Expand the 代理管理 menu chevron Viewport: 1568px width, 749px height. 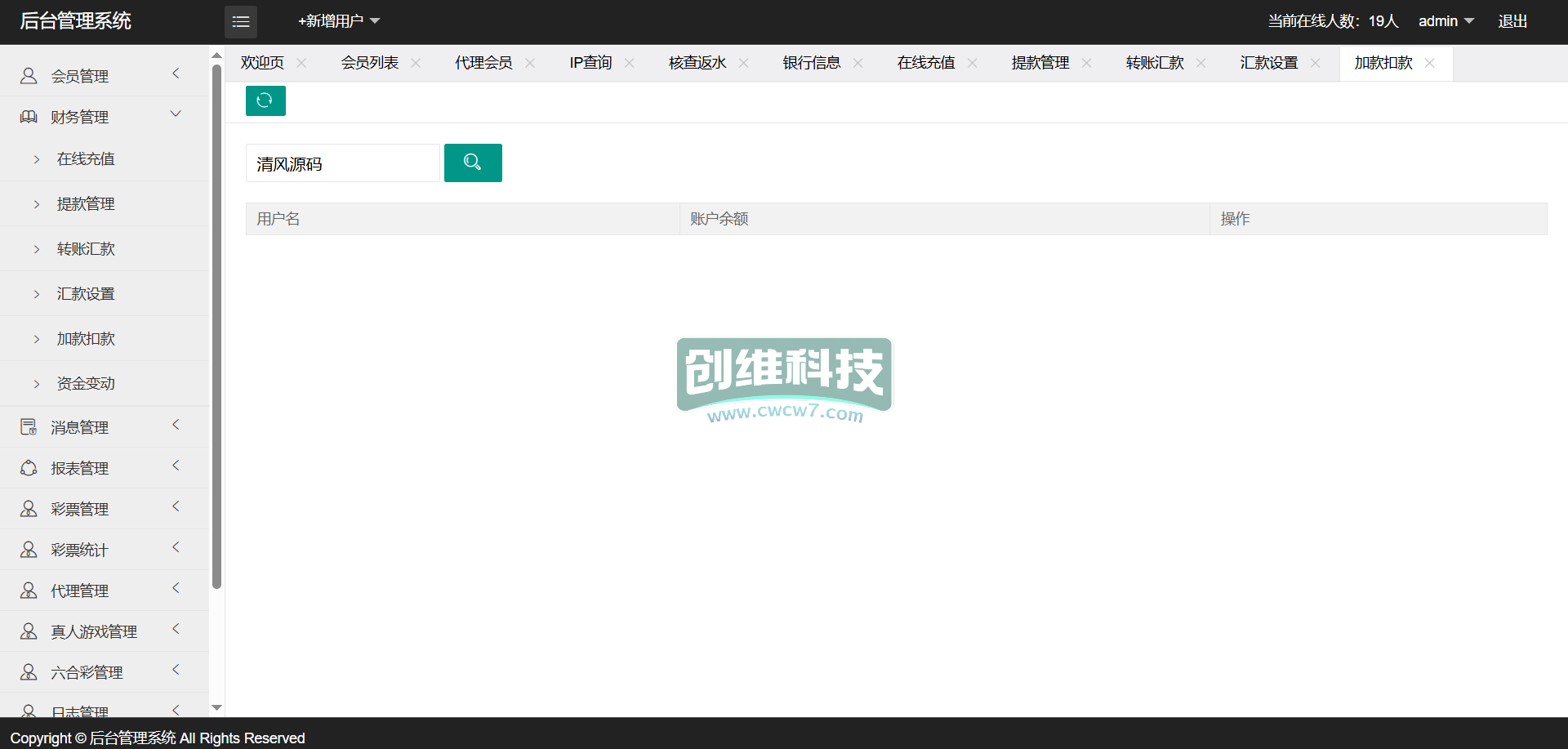pos(176,588)
